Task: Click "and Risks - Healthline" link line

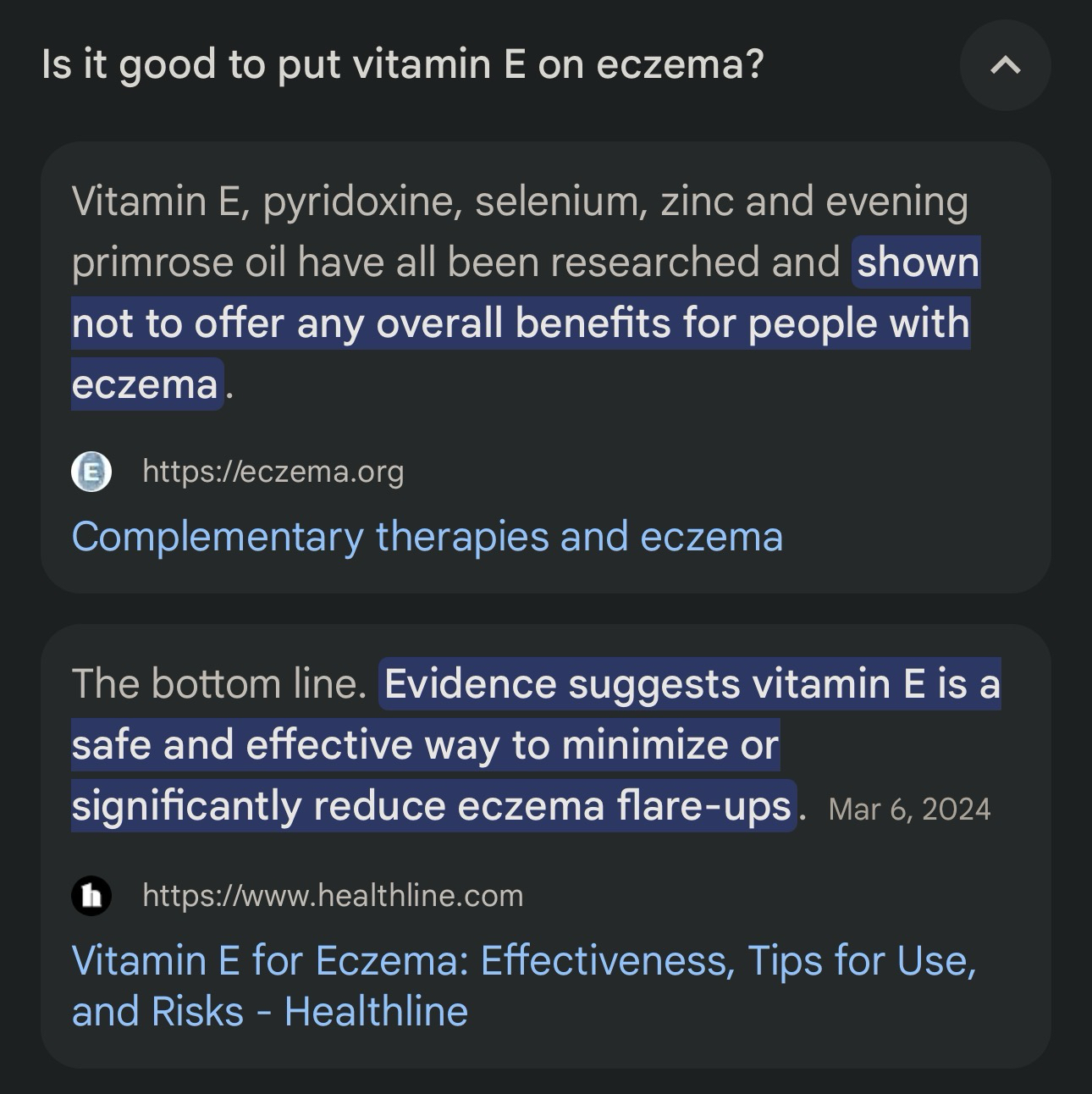Action: (270, 1012)
